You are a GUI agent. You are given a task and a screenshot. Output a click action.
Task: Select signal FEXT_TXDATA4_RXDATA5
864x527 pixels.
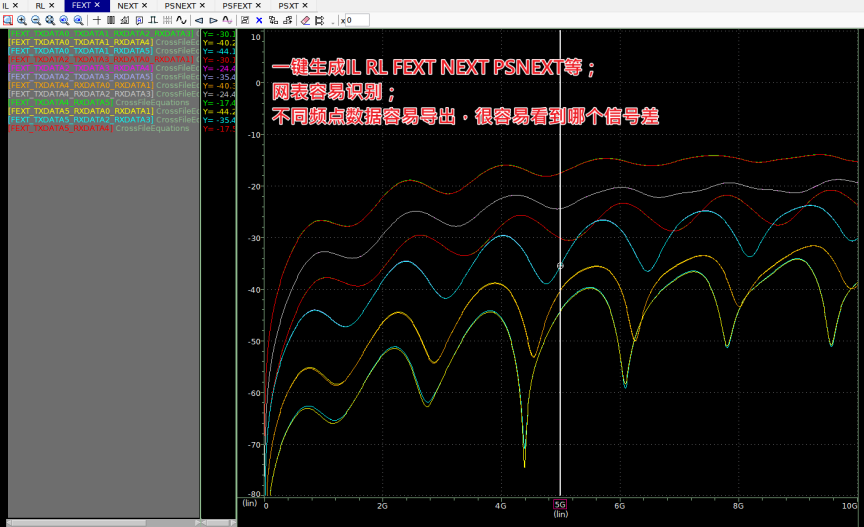point(61,103)
